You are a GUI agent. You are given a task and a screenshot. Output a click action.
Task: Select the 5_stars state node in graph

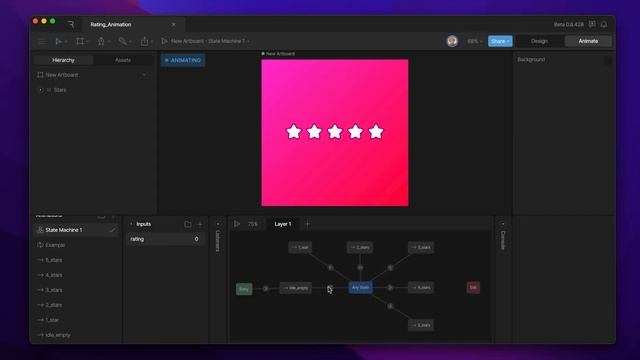421,325
